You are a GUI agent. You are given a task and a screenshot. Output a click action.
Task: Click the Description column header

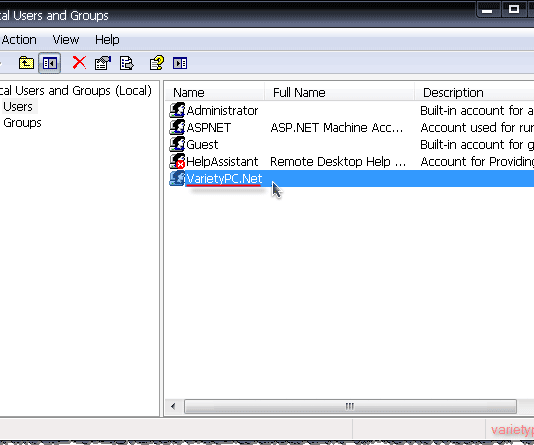pyautogui.click(x=474, y=92)
